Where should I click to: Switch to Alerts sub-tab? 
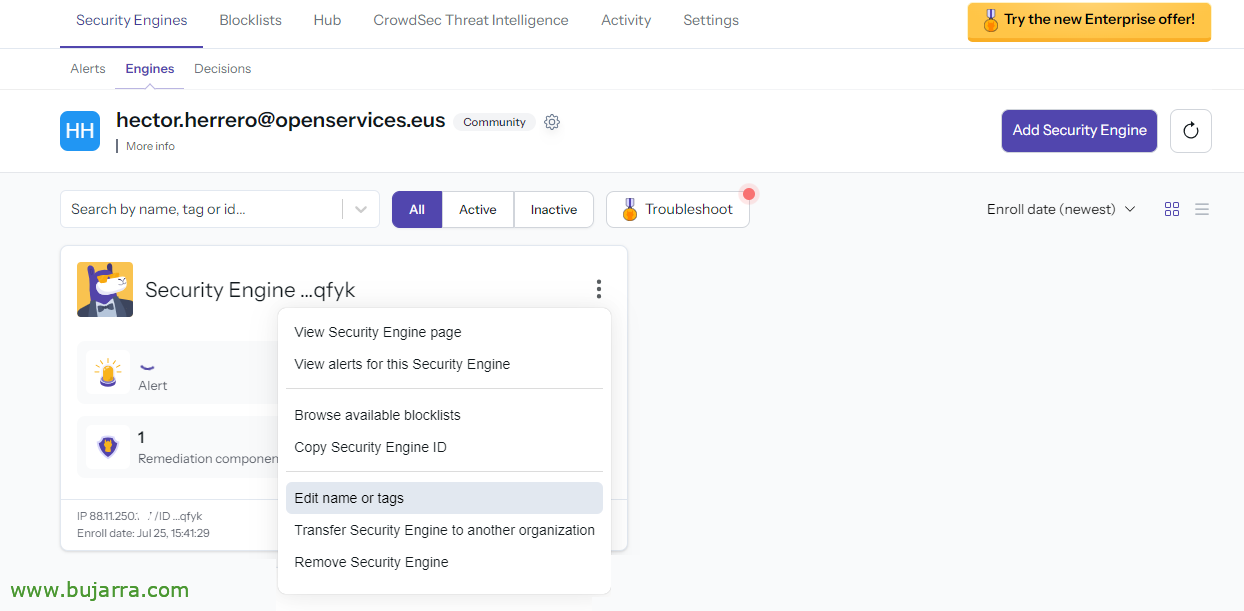(88, 69)
